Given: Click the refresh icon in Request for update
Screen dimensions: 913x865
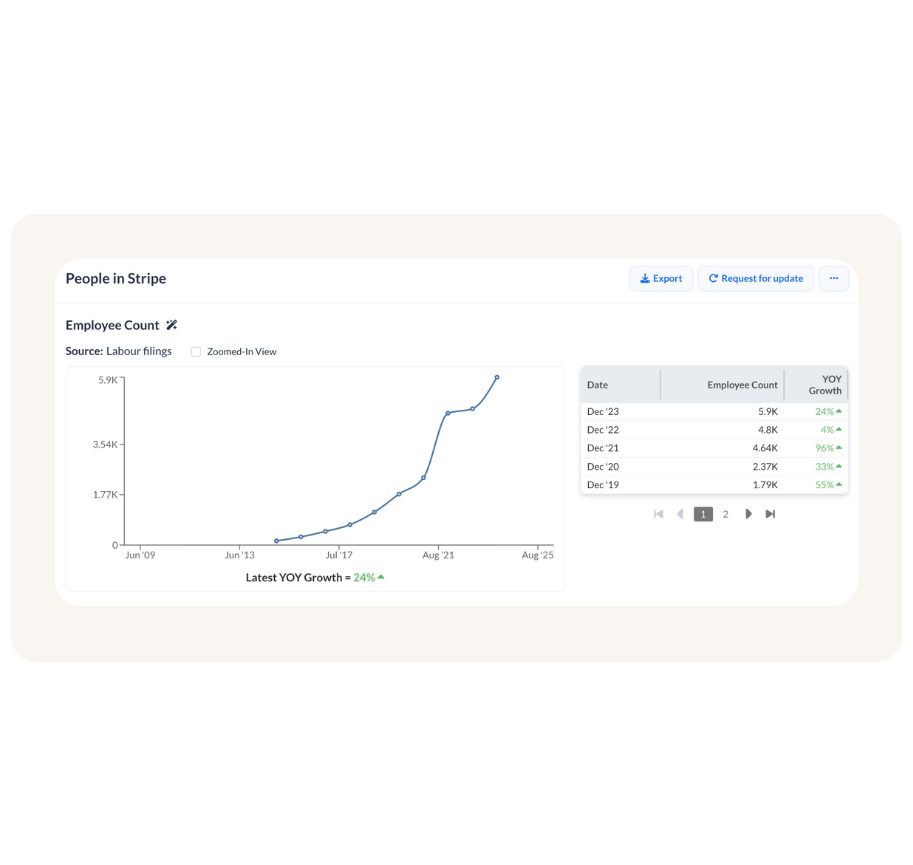Looking at the screenshot, I should point(713,279).
